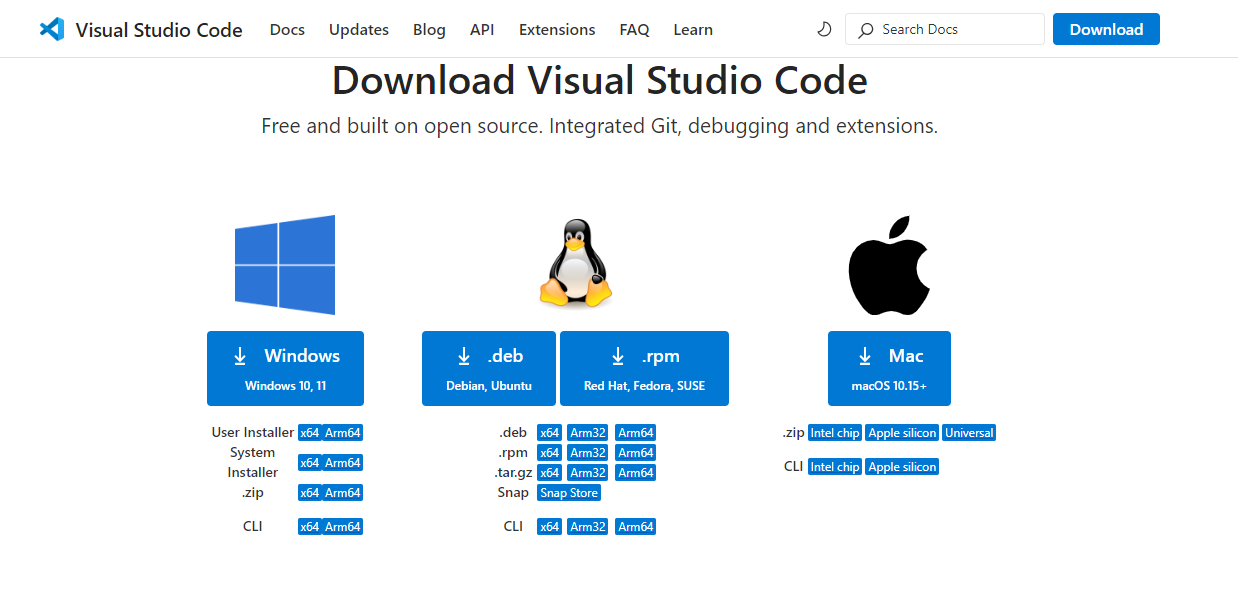Open the Learn navigation link
Viewport: 1238px width, 591px height.
(693, 29)
